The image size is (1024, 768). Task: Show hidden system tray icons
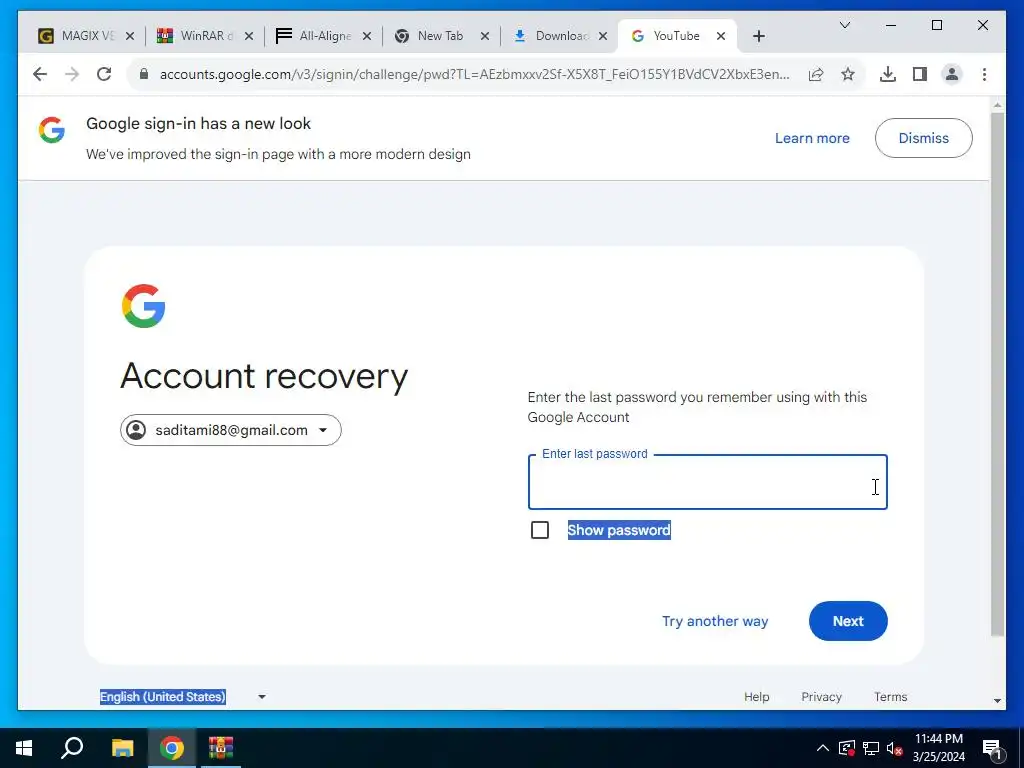pos(823,748)
